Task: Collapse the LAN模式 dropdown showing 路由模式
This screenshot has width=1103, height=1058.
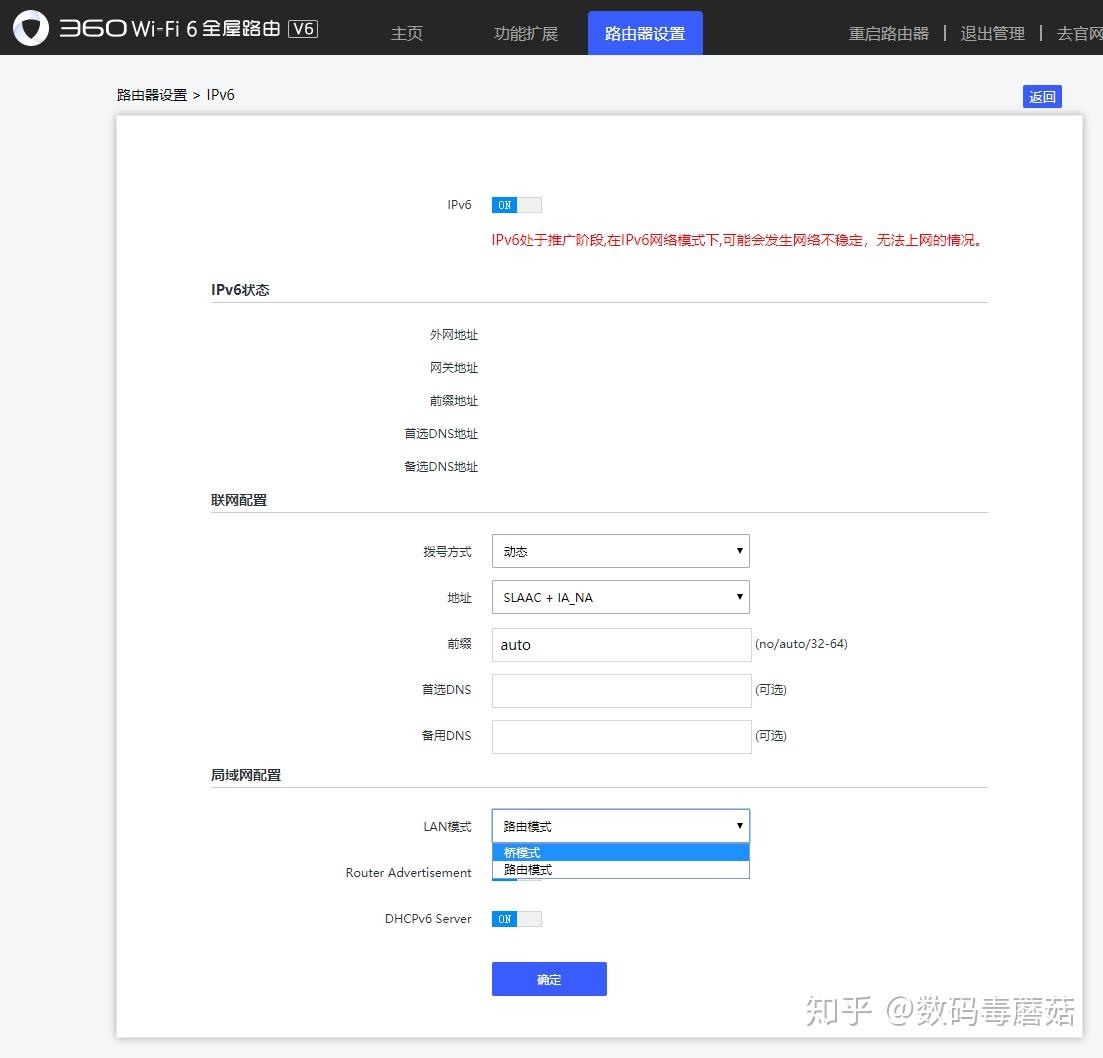Action: click(620, 826)
